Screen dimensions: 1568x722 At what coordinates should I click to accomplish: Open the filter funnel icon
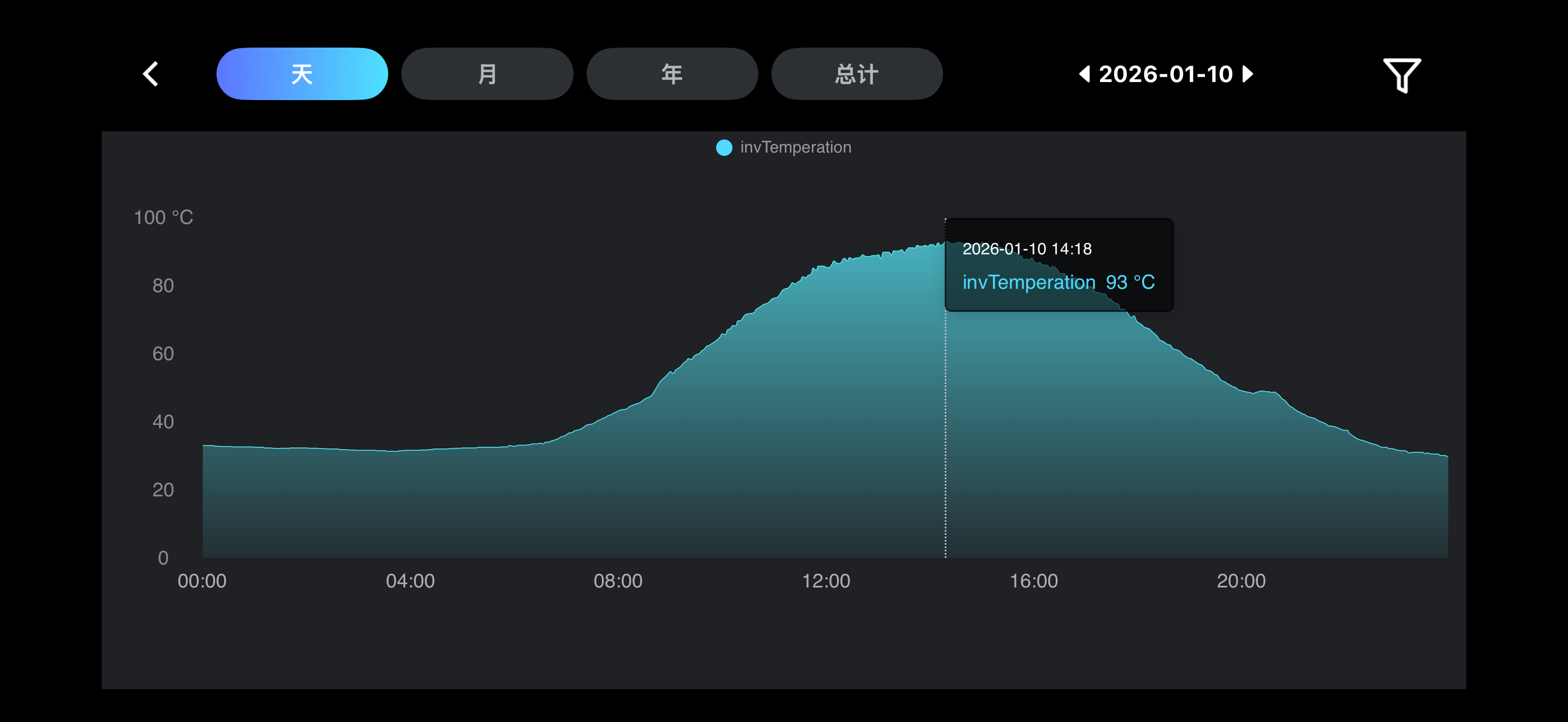point(1401,75)
